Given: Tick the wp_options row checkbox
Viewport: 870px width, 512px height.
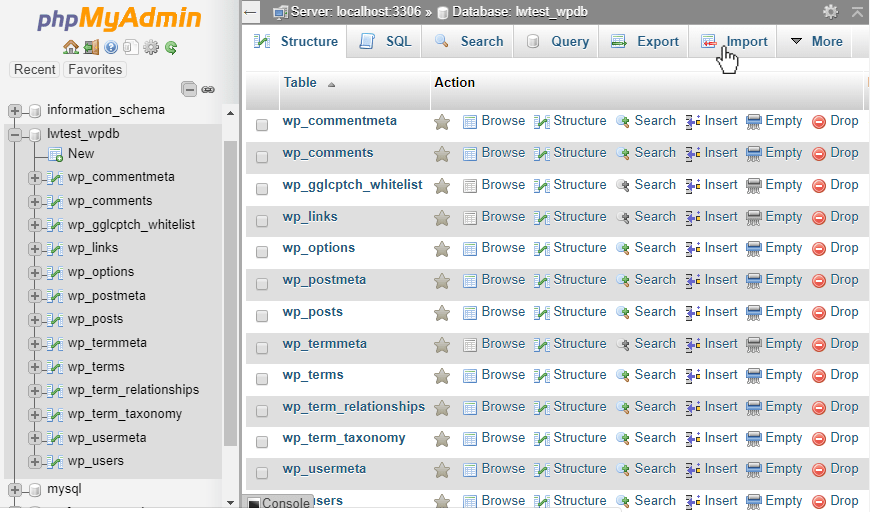Looking at the screenshot, I should (x=262, y=252).
